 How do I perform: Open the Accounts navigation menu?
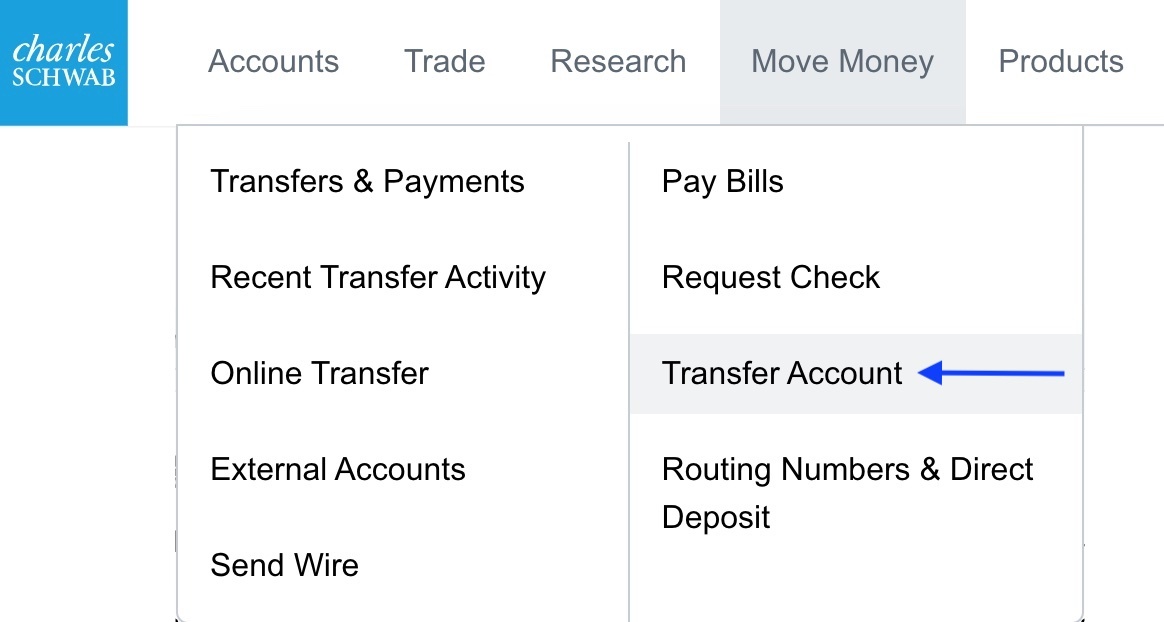(x=273, y=62)
